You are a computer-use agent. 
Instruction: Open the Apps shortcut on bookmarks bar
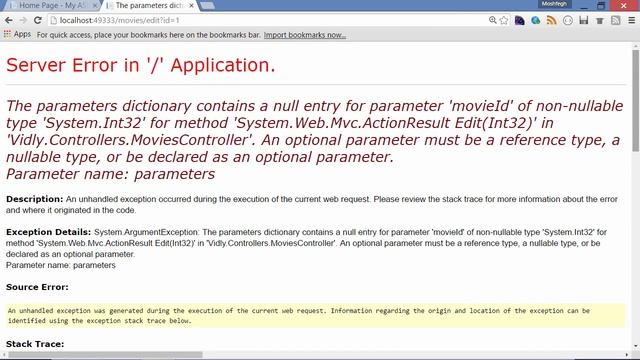point(17,34)
